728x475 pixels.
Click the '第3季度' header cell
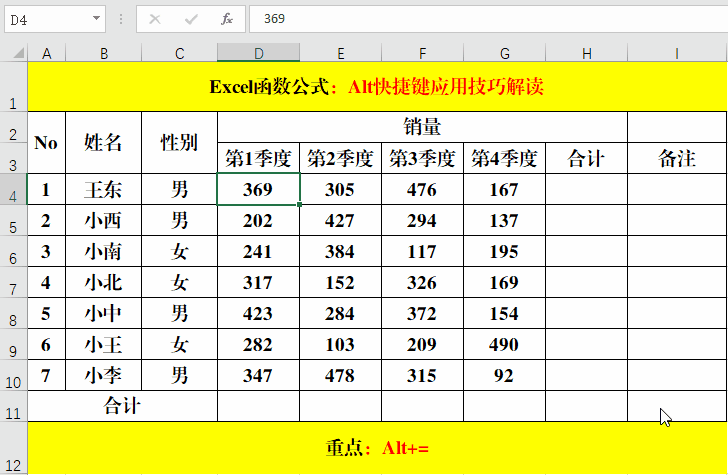tap(422, 158)
